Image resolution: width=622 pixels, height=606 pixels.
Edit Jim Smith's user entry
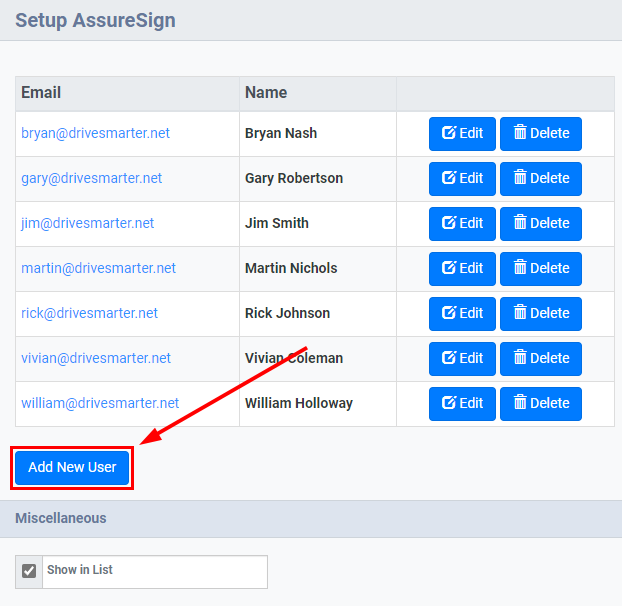coord(462,224)
